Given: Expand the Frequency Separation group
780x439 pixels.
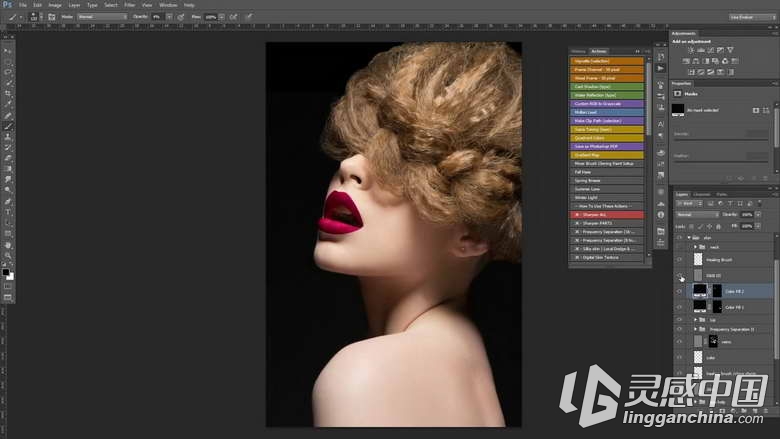Looking at the screenshot, I should [695, 329].
